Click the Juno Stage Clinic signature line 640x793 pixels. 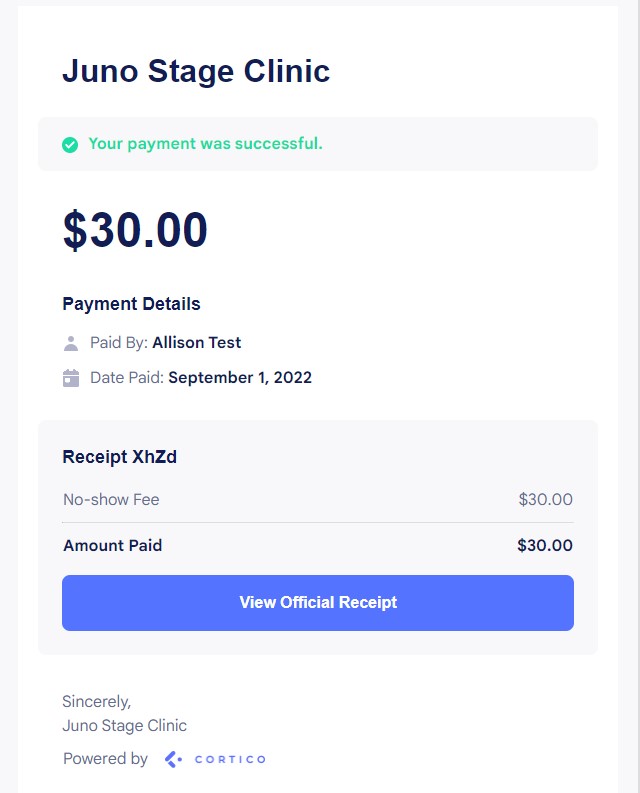[124, 726]
